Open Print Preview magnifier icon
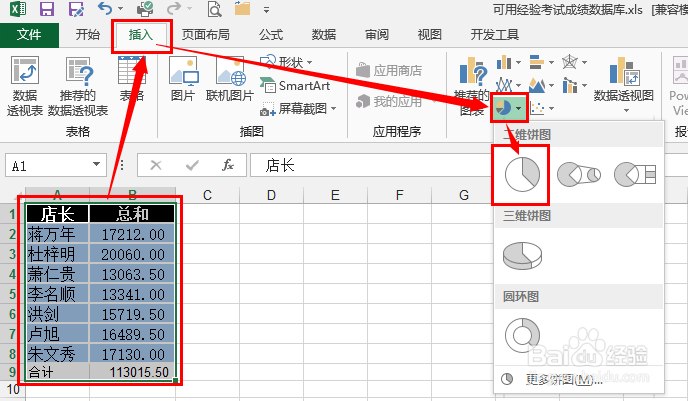 click(x=214, y=9)
